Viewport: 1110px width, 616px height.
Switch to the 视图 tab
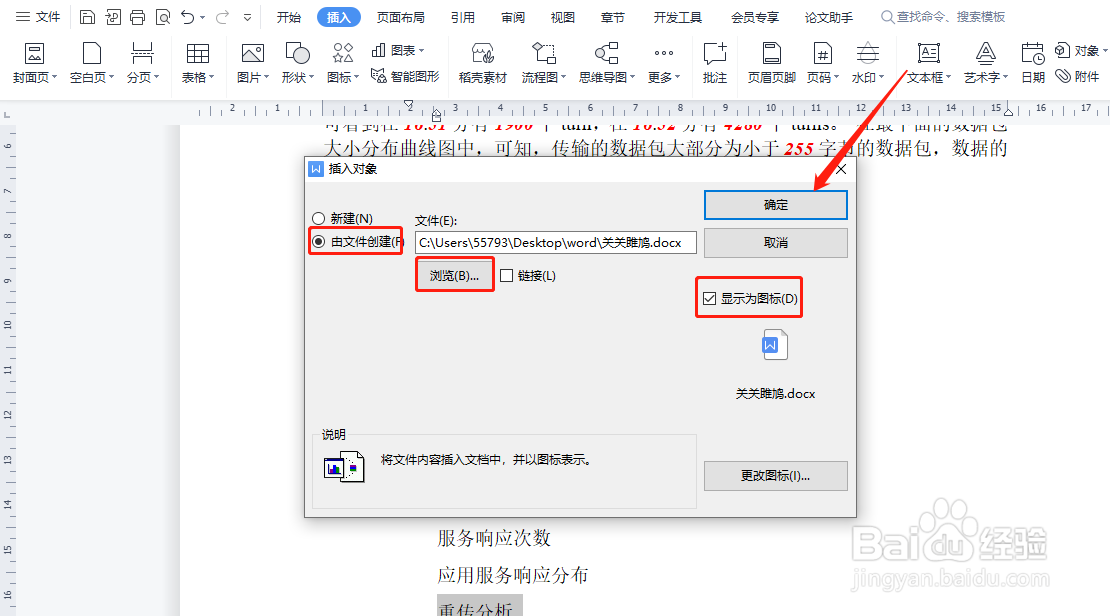click(x=563, y=17)
